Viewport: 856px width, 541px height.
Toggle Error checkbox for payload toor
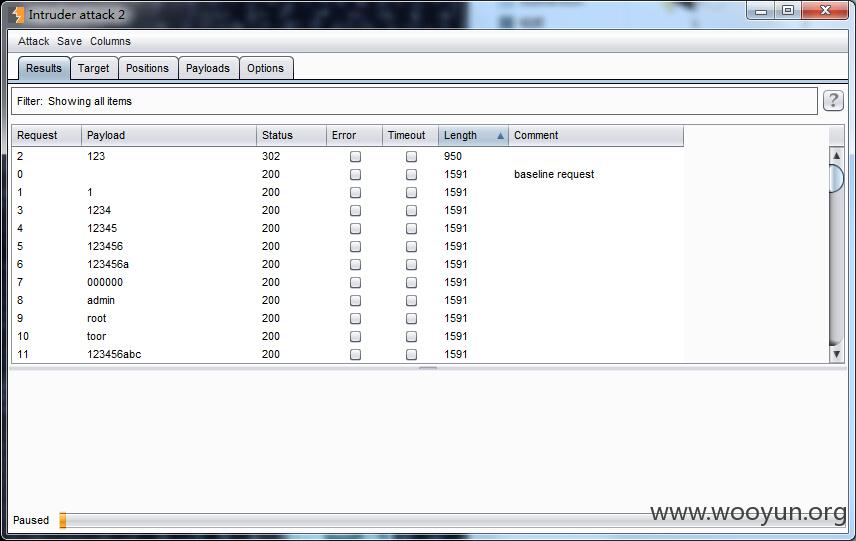[x=355, y=337]
